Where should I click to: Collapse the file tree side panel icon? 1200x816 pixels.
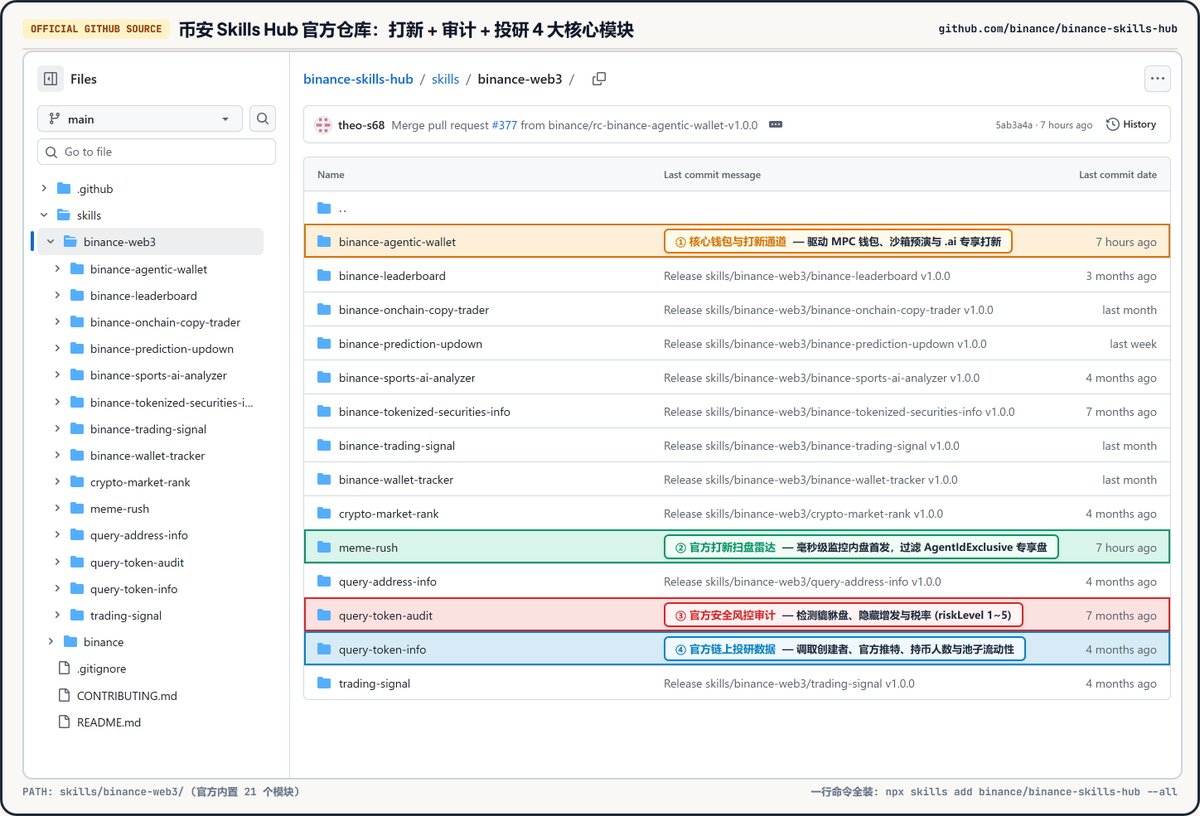pos(50,79)
